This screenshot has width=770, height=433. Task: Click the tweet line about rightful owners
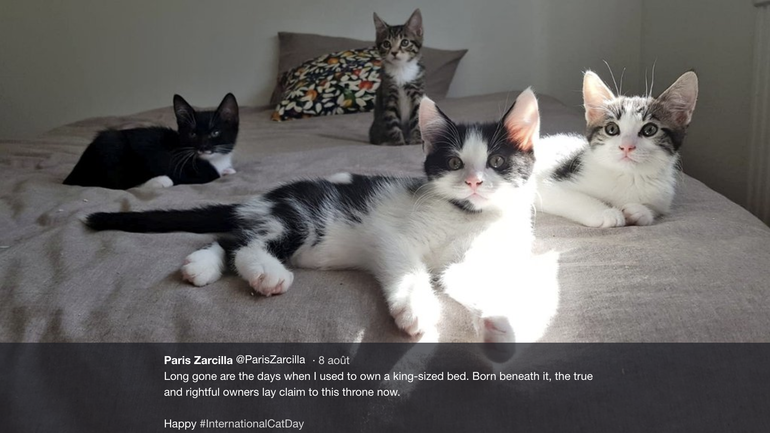pyautogui.click(x=282, y=392)
